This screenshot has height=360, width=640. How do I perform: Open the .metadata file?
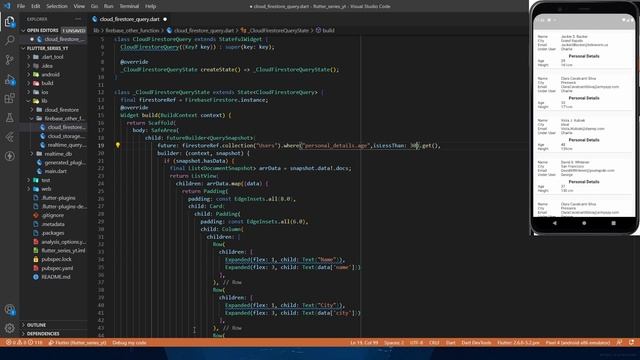tap(53, 224)
